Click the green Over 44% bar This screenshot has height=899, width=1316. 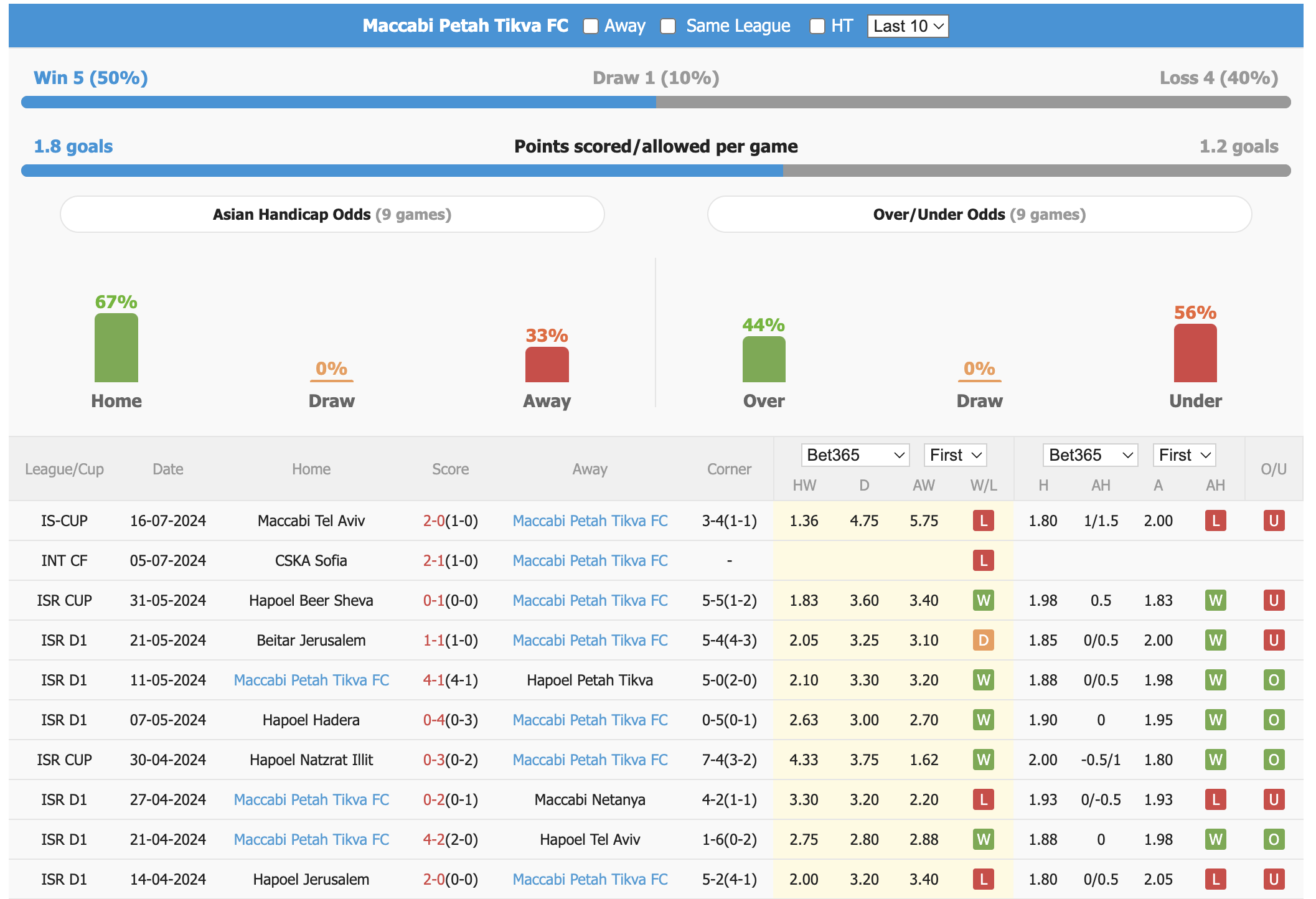[x=764, y=359]
